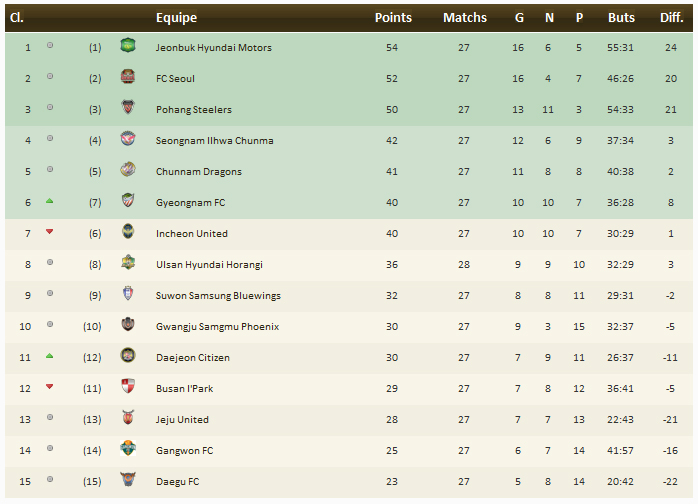The image size is (698, 504).
Task: Click the Daegu FC club crest
Action: point(128,481)
